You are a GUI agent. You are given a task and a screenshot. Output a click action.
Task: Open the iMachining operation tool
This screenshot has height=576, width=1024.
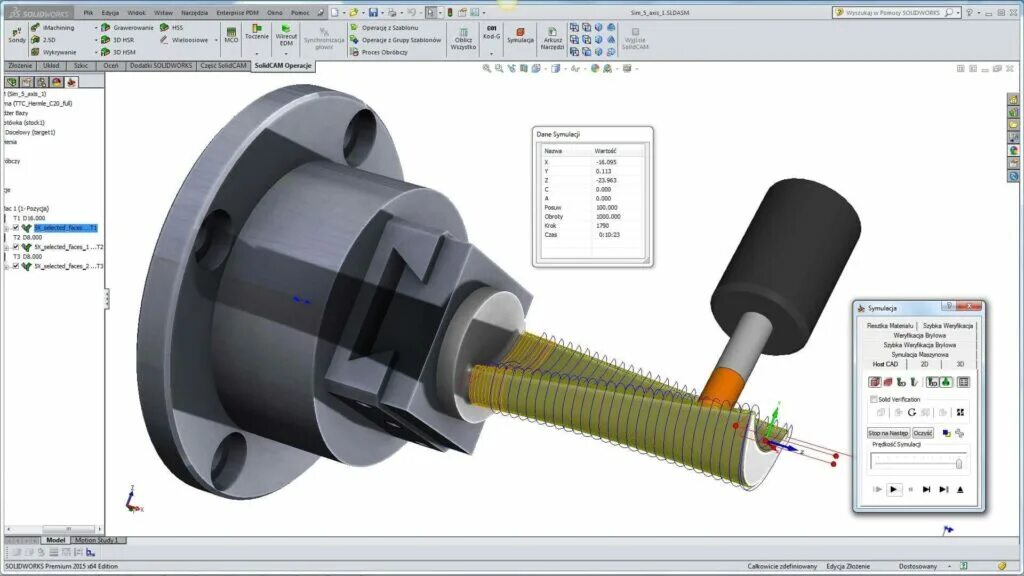coord(53,27)
